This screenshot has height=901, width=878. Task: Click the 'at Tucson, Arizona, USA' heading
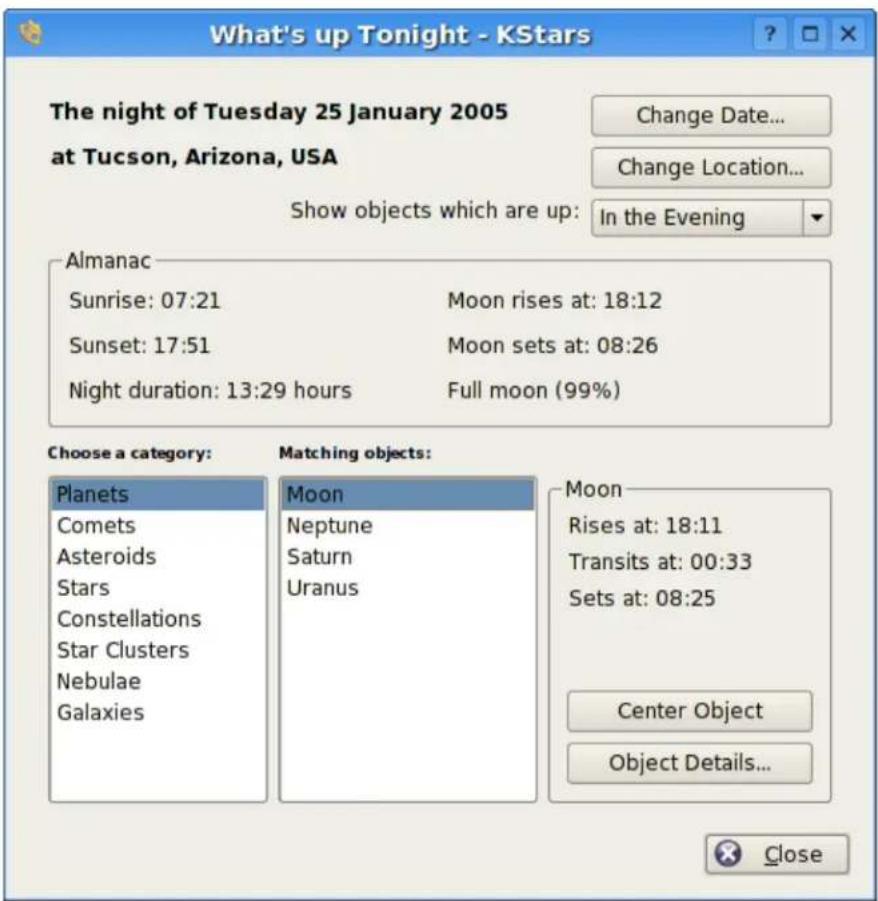(x=194, y=157)
